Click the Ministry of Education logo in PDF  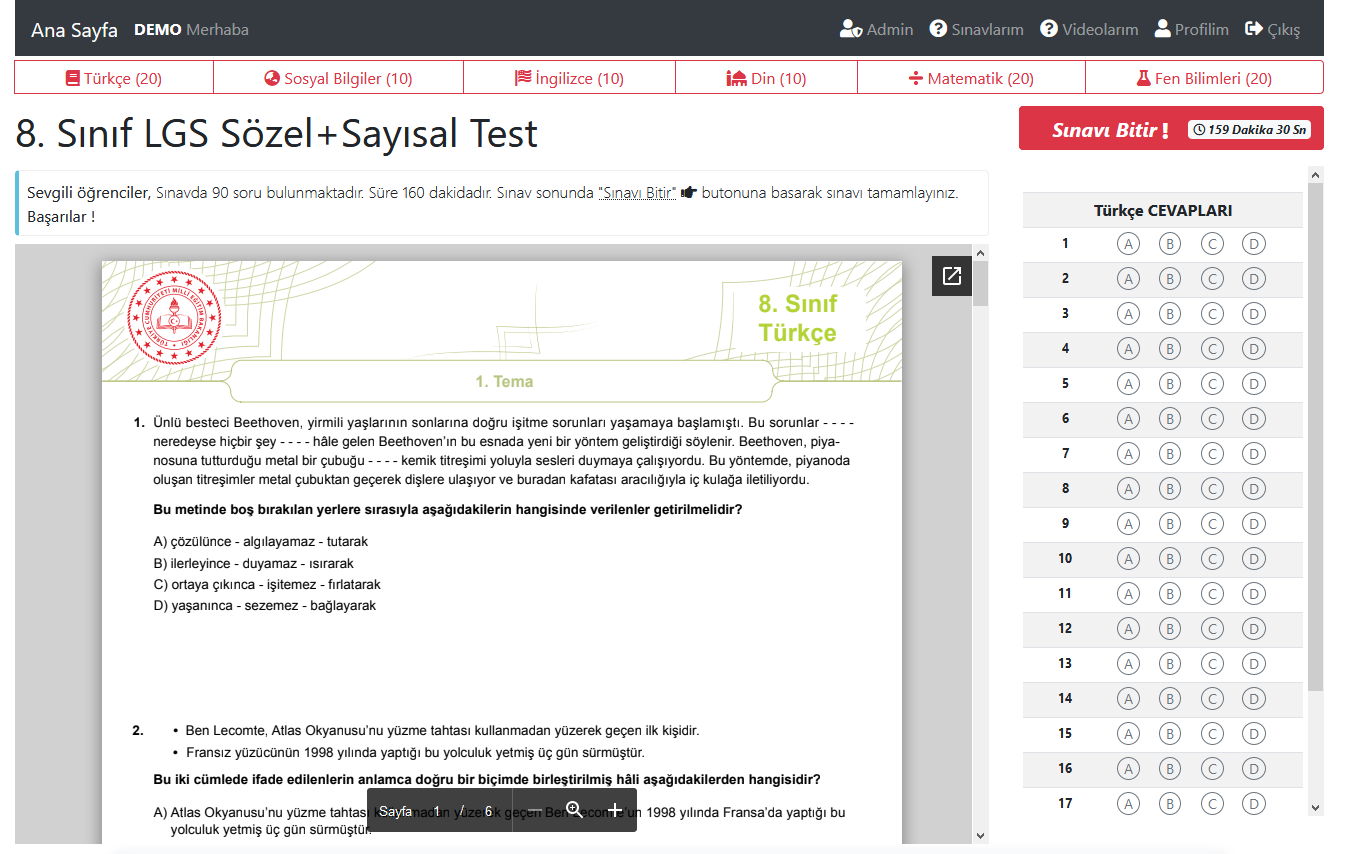tap(175, 320)
